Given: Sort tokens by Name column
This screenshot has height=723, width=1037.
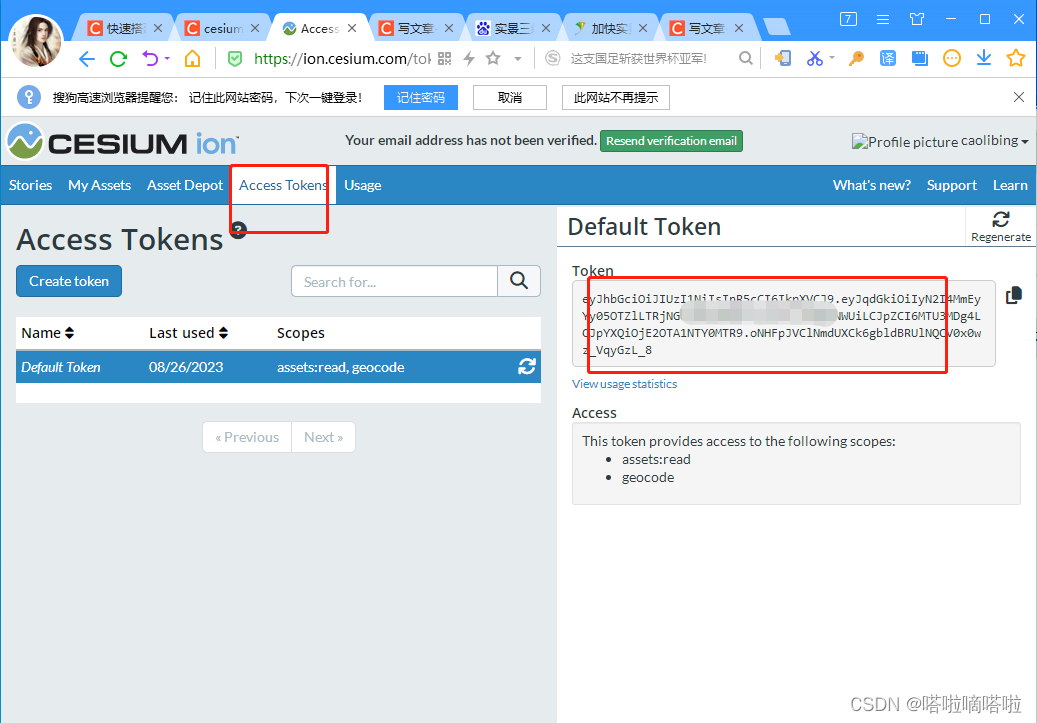Looking at the screenshot, I should (x=48, y=333).
